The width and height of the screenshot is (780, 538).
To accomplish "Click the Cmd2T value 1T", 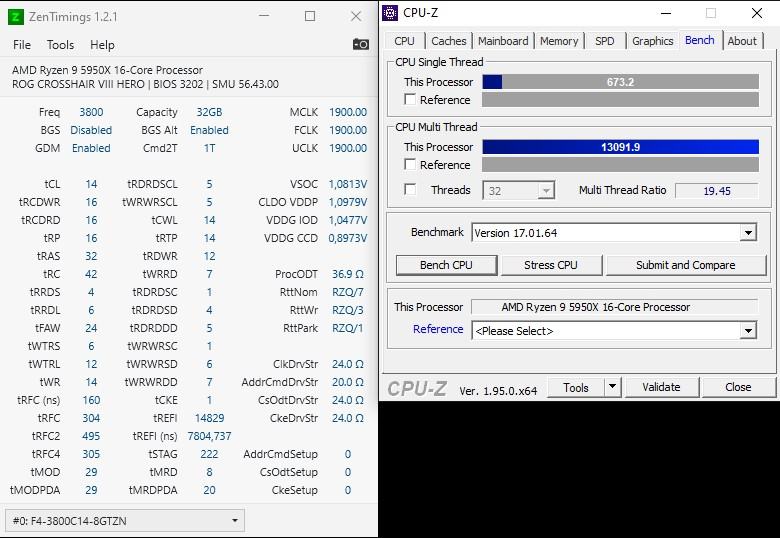I will click(209, 148).
